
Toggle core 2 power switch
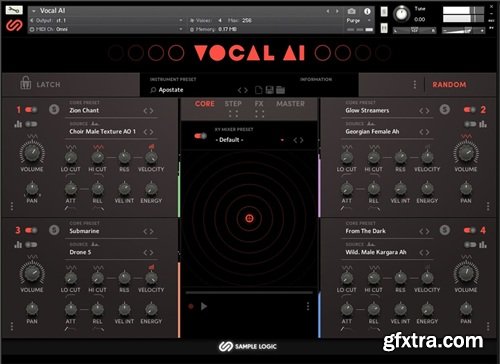tap(470, 110)
